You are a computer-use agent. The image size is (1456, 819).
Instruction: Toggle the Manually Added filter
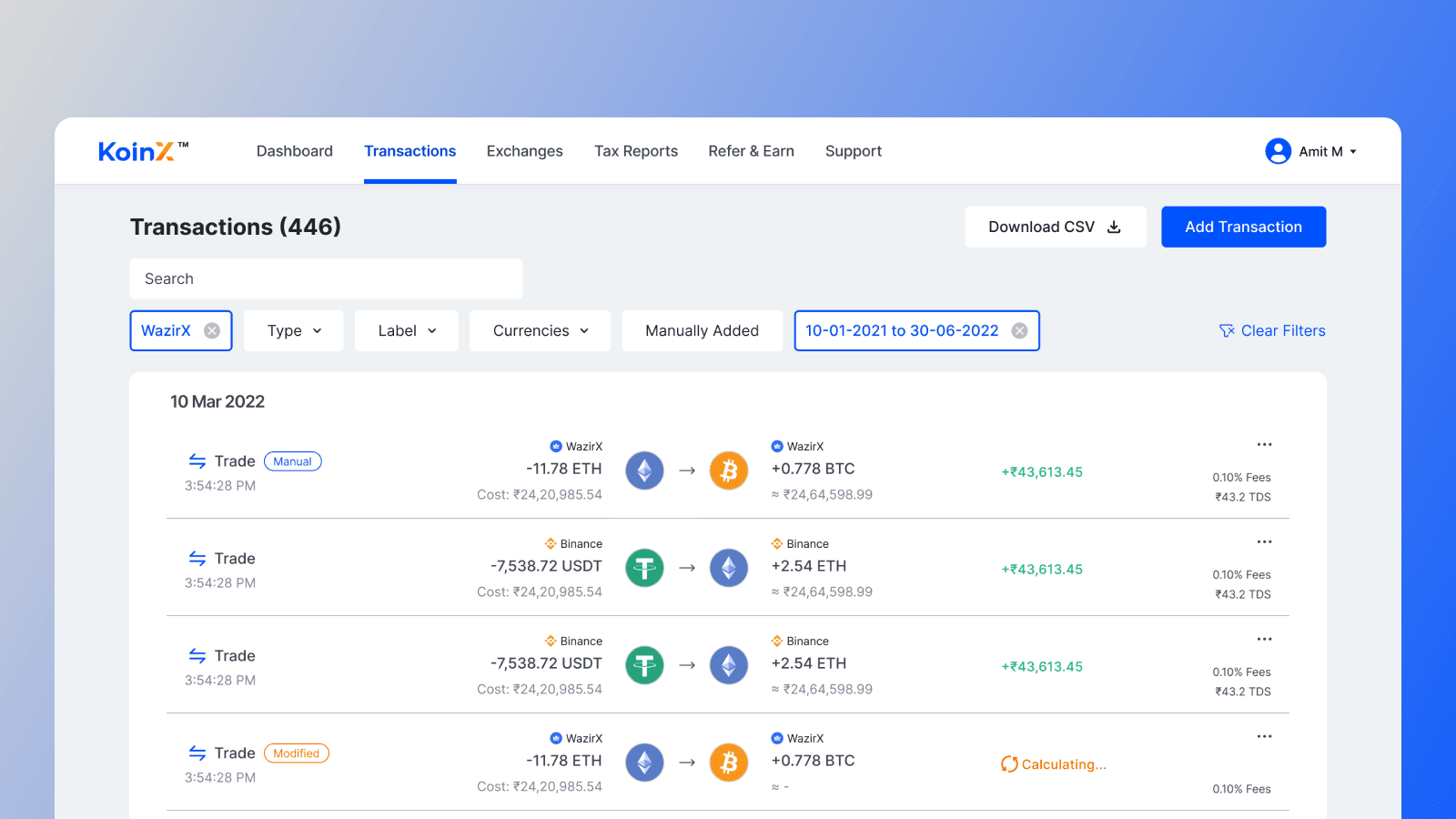coord(703,330)
